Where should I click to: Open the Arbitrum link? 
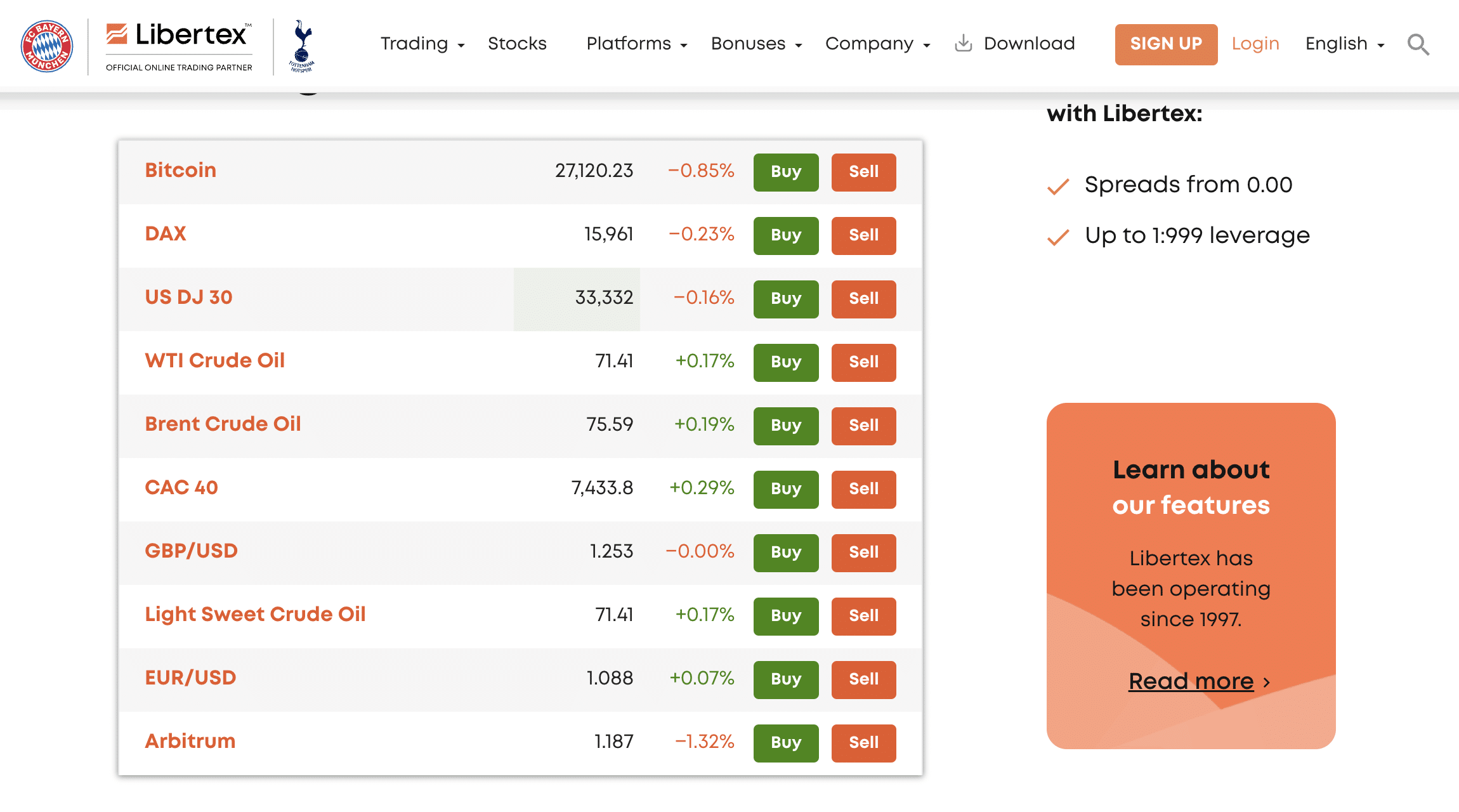(190, 741)
